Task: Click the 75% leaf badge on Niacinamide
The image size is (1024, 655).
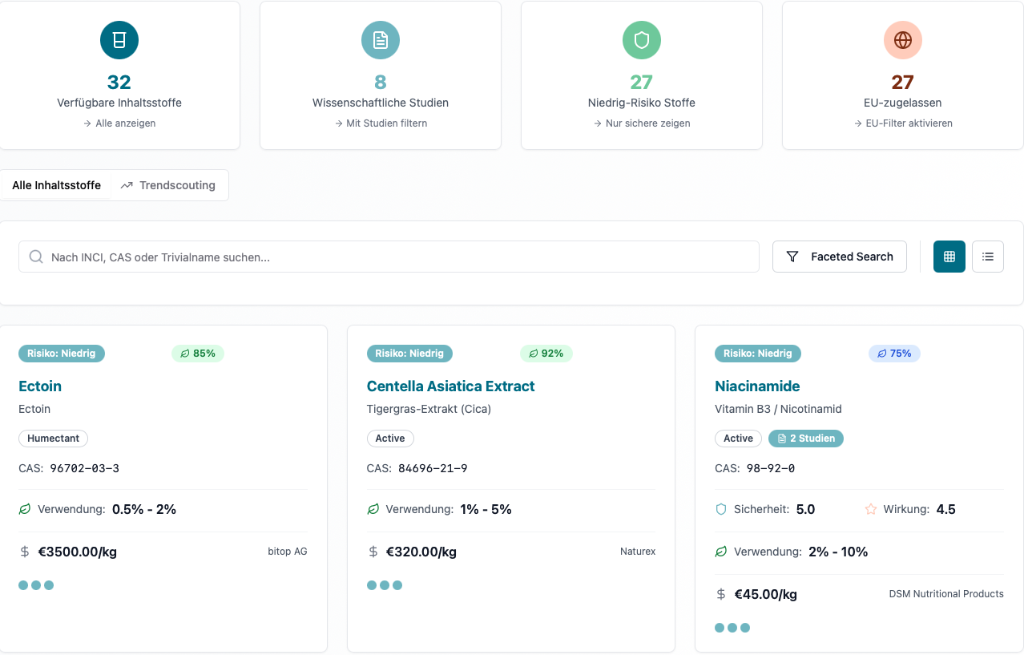Action: [x=894, y=353]
